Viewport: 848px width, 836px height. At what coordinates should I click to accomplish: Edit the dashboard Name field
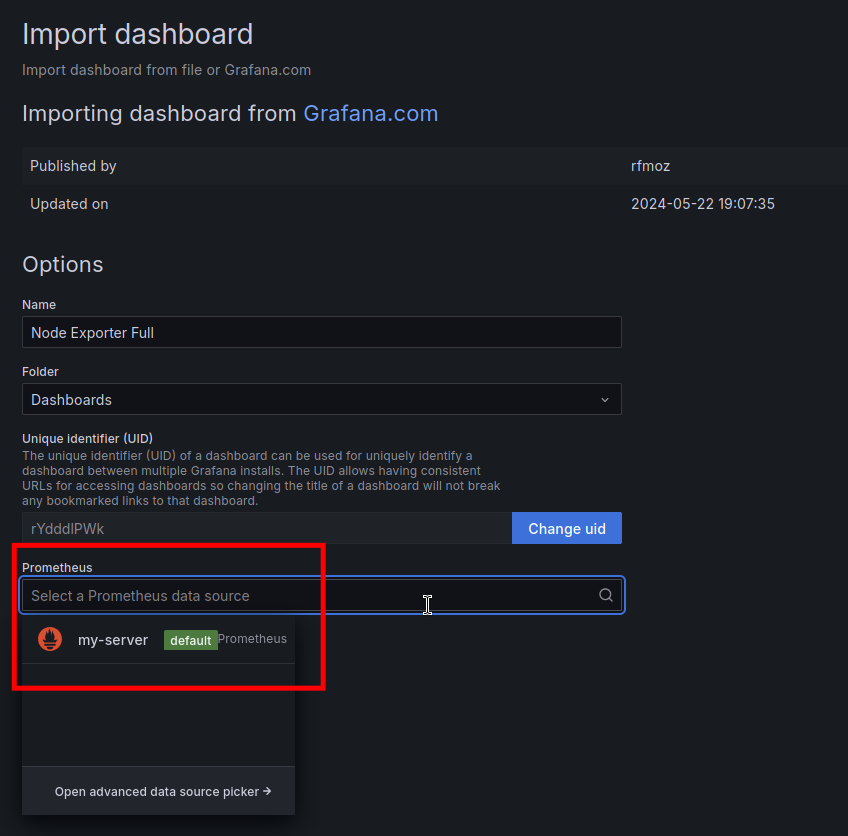pos(322,332)
